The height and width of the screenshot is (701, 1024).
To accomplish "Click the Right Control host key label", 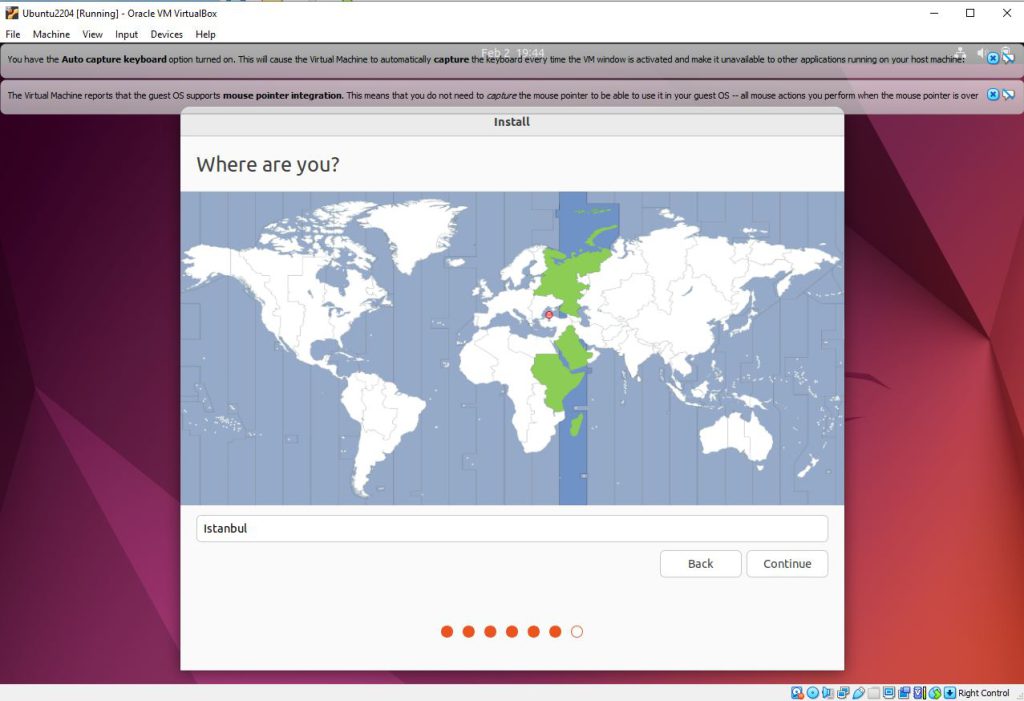I will coord(984,693).
